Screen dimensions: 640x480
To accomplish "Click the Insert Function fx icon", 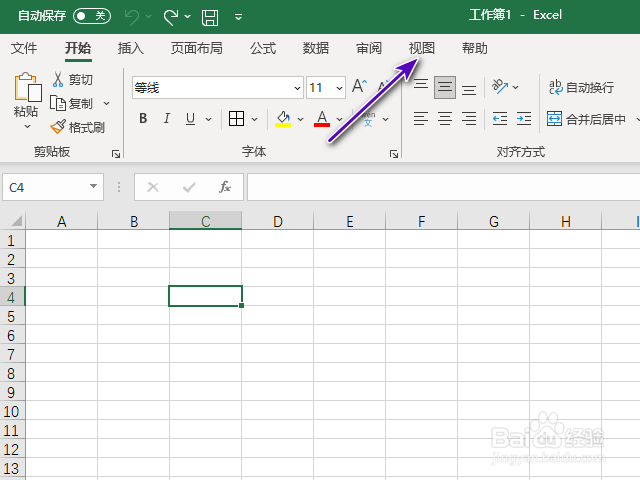I will pos(225,187).
